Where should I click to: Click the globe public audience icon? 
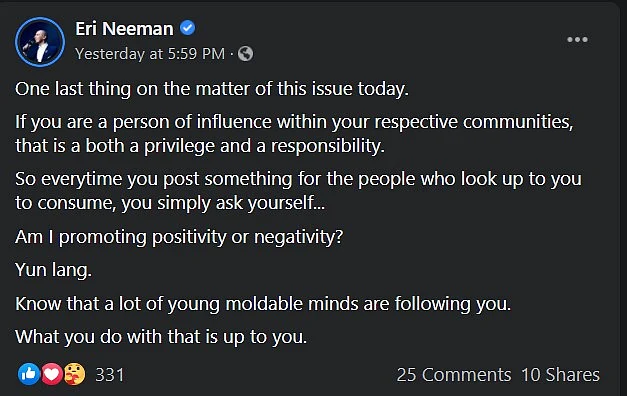(245, 54)
